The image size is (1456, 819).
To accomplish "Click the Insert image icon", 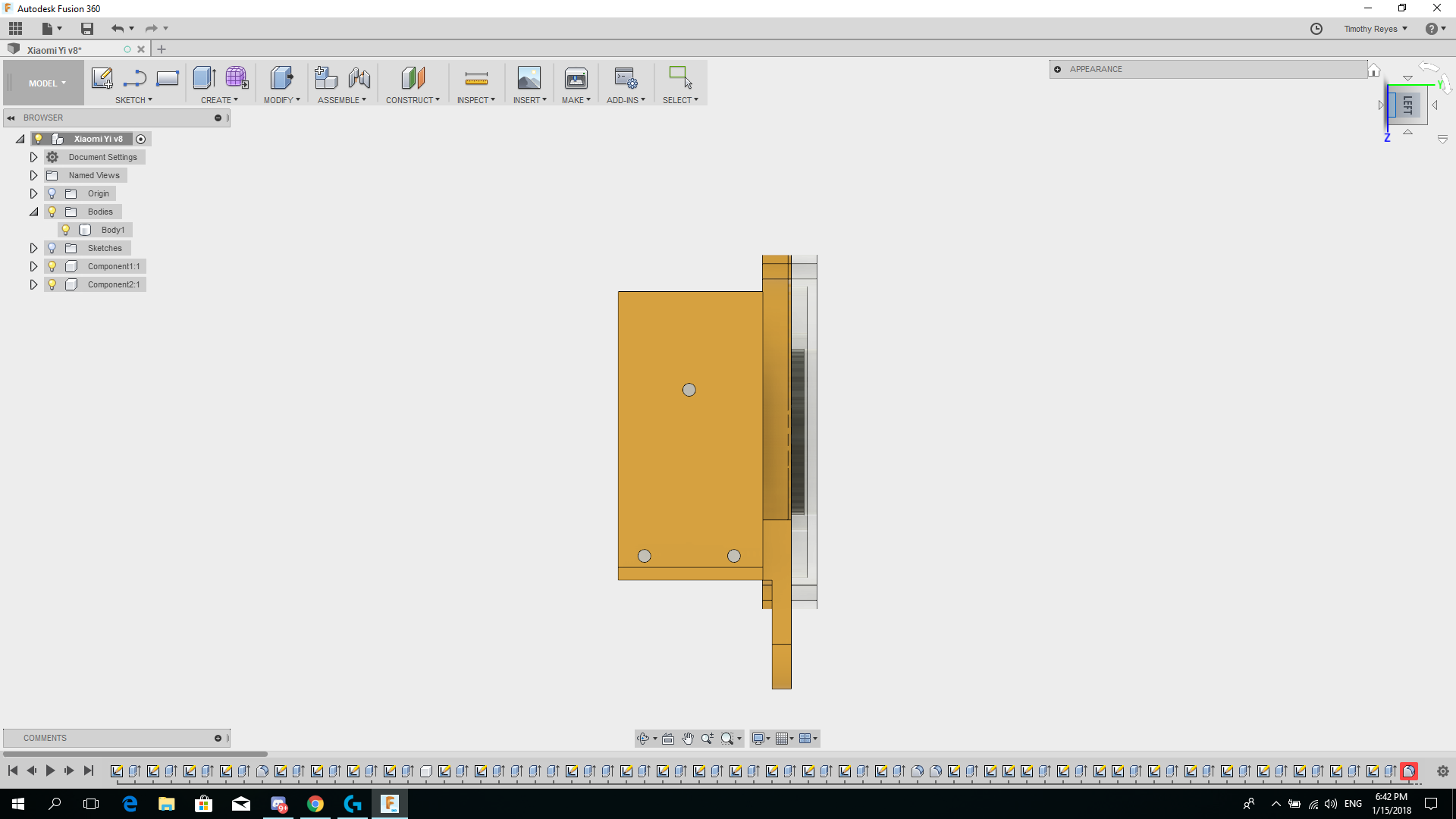I will pos(529,78).
